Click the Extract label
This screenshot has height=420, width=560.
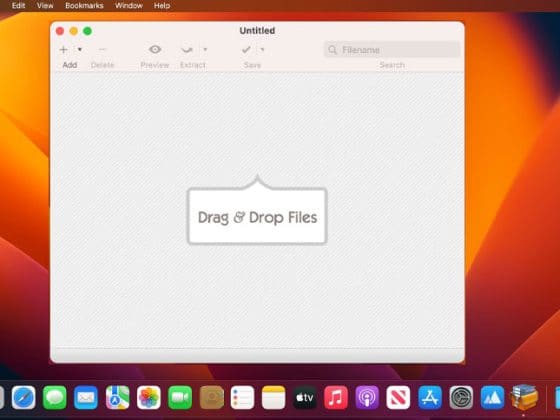[193, 65]
